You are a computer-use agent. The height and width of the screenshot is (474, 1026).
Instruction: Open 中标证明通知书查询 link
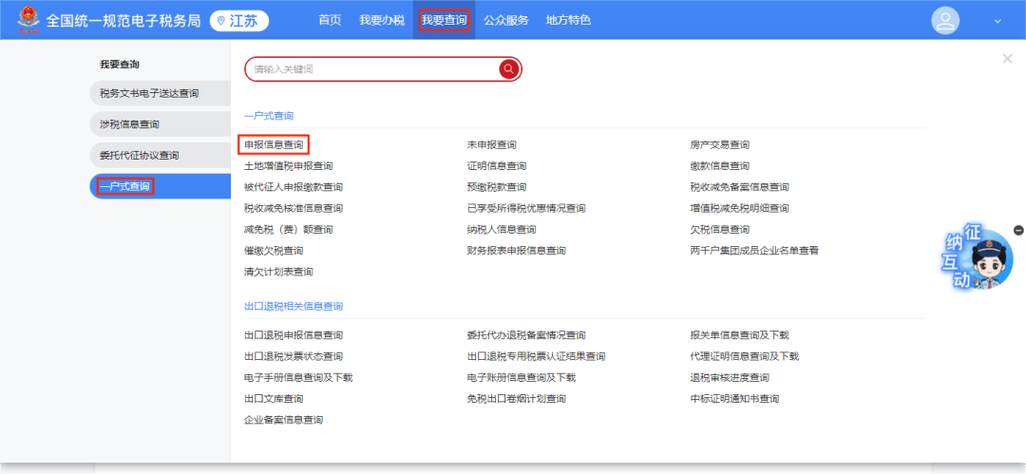(x=735, y=399)
